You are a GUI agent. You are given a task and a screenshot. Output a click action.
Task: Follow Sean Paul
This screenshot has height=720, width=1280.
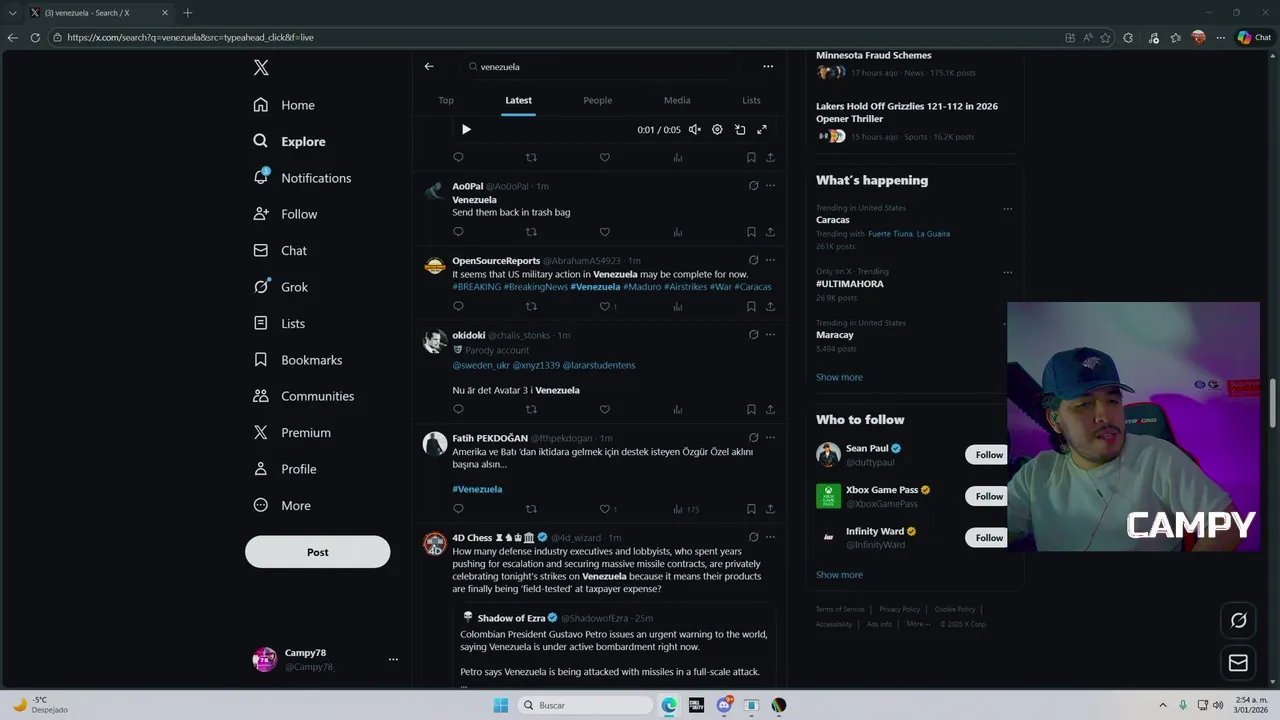pos(988,455)
